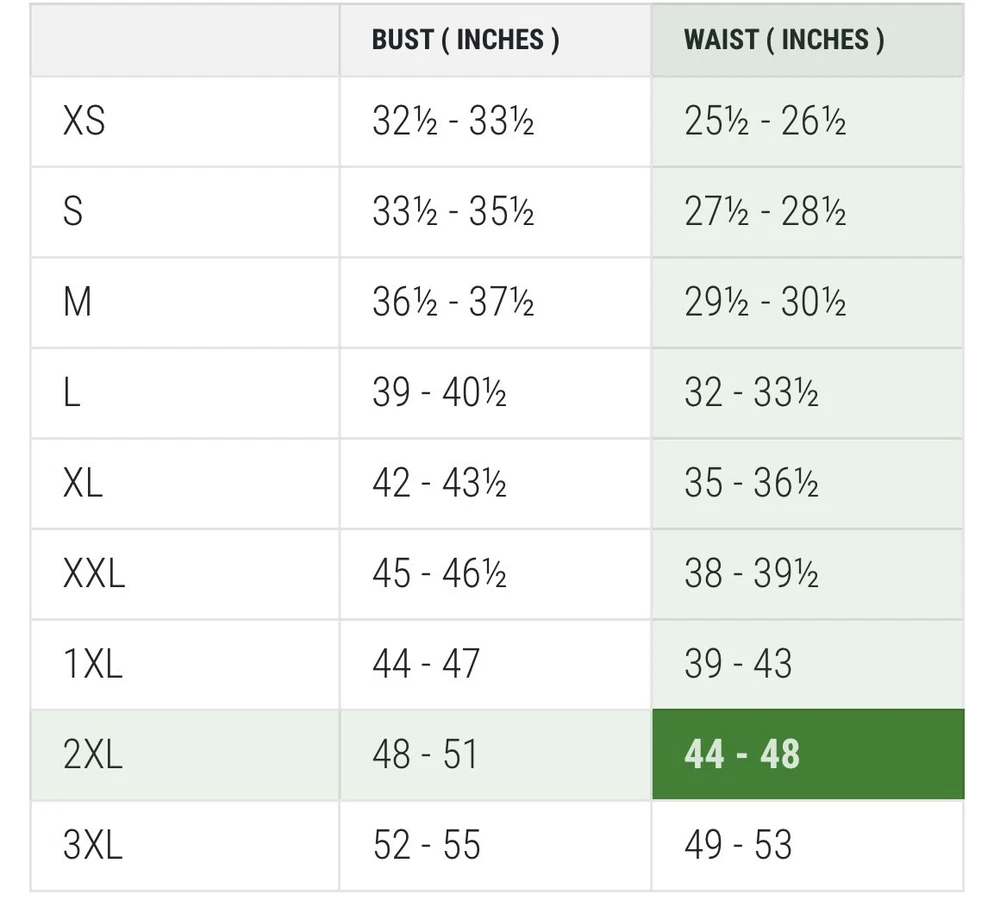Click the 32½ - 33½ bust cell
Viewport: 1000px width, 907px height.
pyautogui.click(x=453, y=122)
